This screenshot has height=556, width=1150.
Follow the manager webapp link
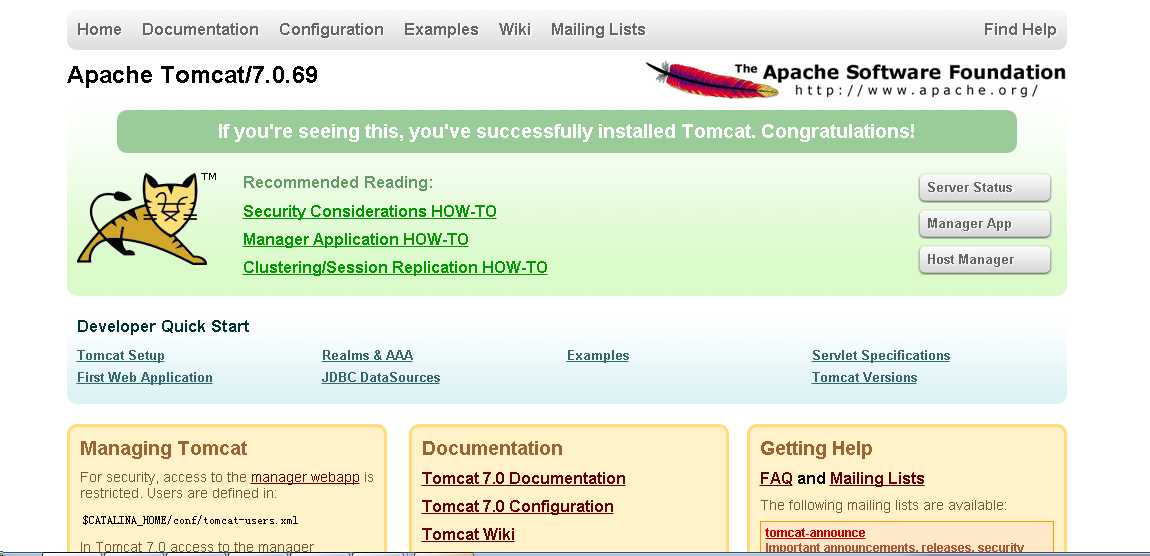tap(305, 478)
